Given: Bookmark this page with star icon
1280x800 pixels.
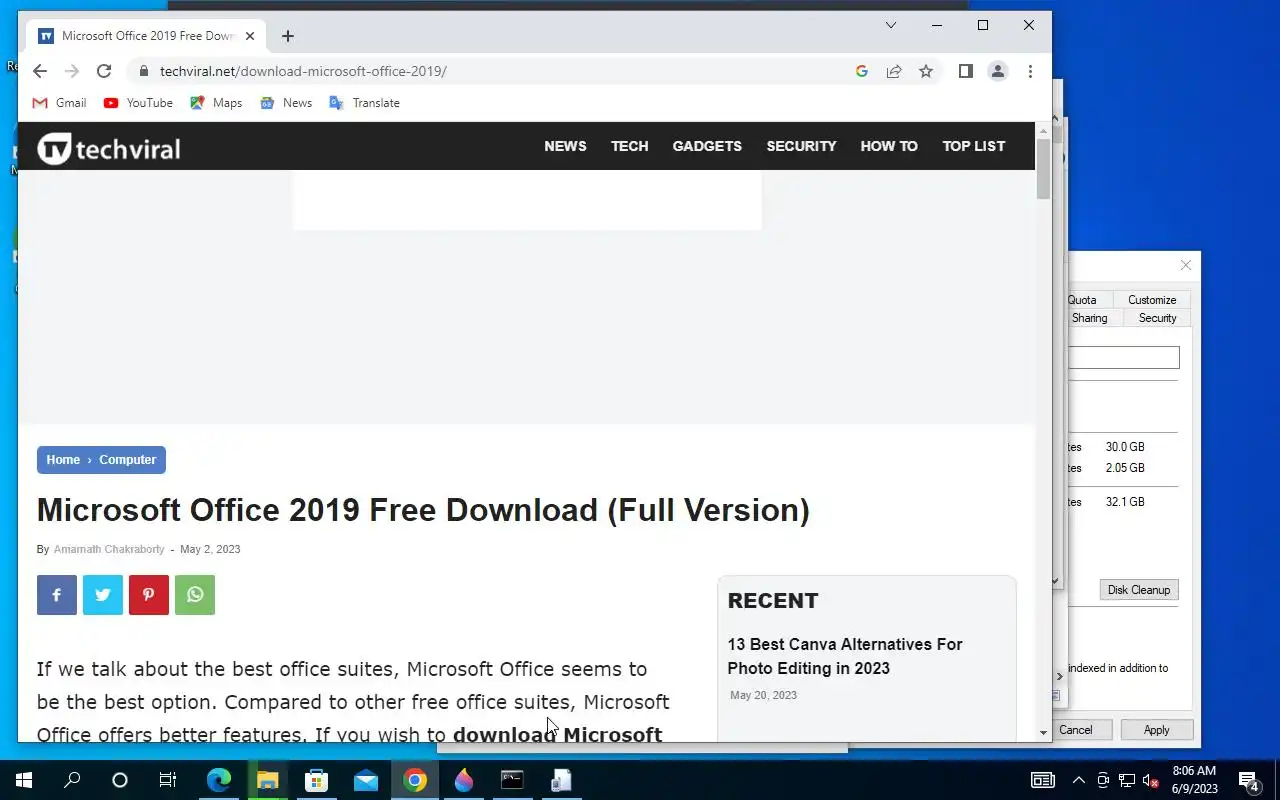Looking at the screenshot, I should pos(926,71).
